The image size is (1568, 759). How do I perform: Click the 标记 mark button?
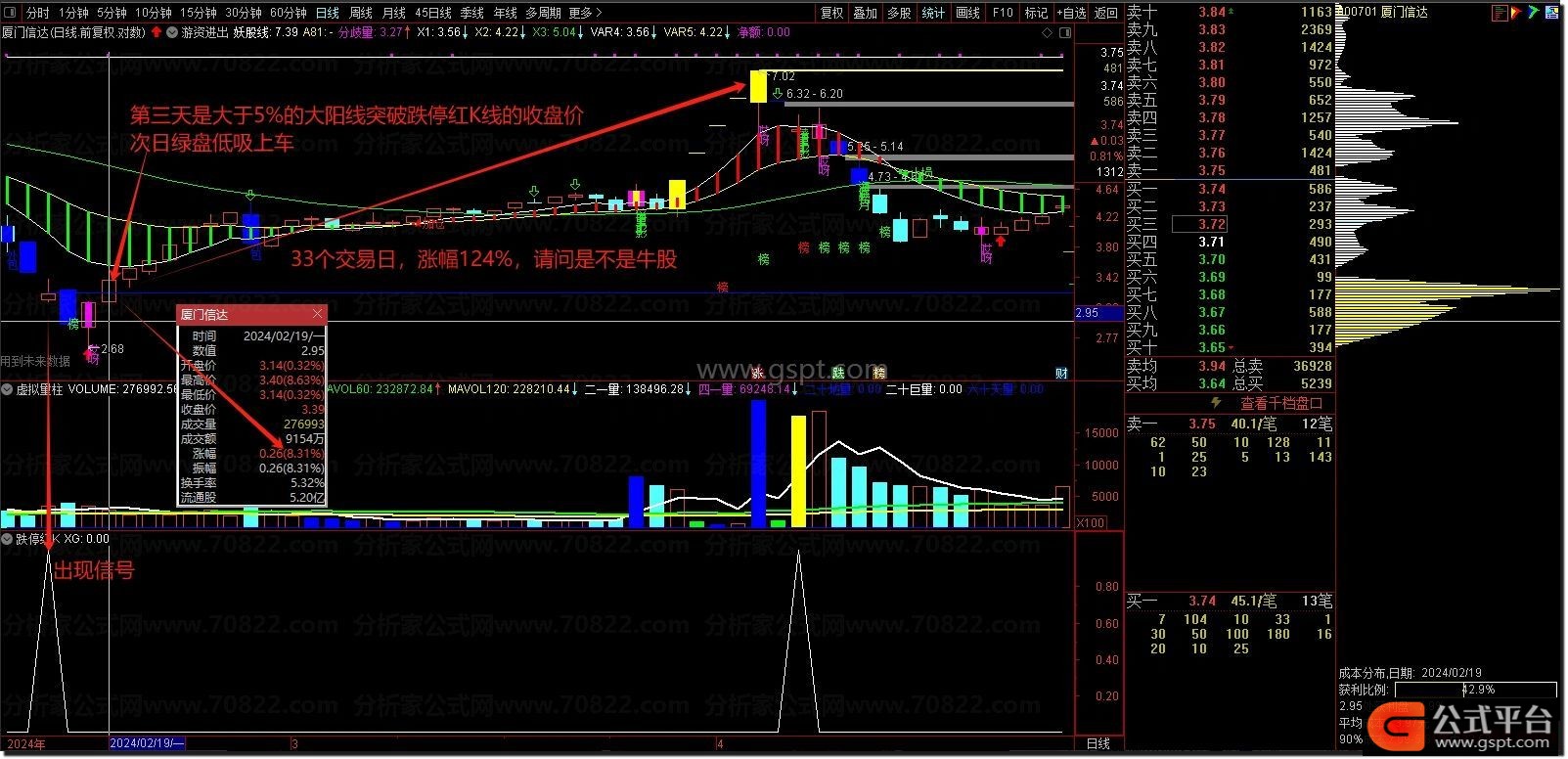pos(1036,13)
